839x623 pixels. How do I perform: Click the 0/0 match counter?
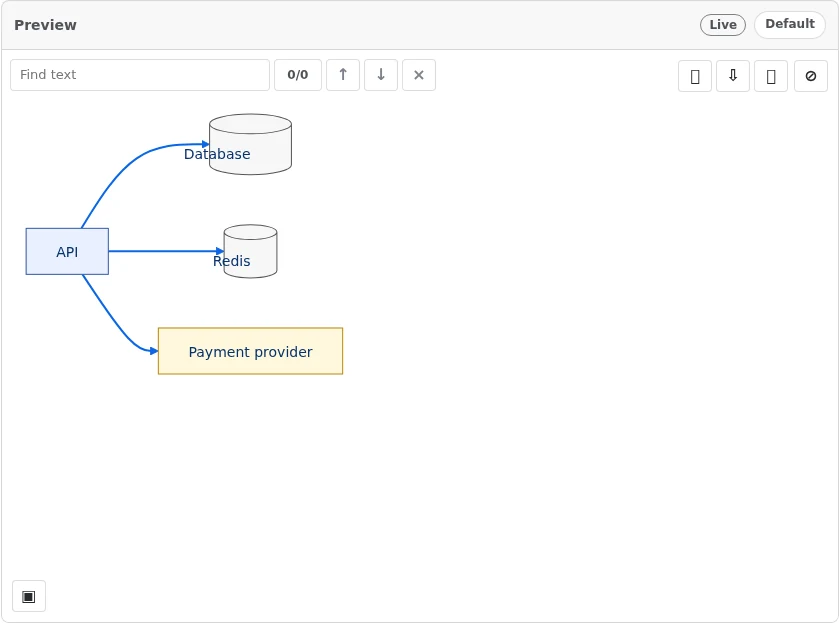pyautogui.click(x=298, y=75)
